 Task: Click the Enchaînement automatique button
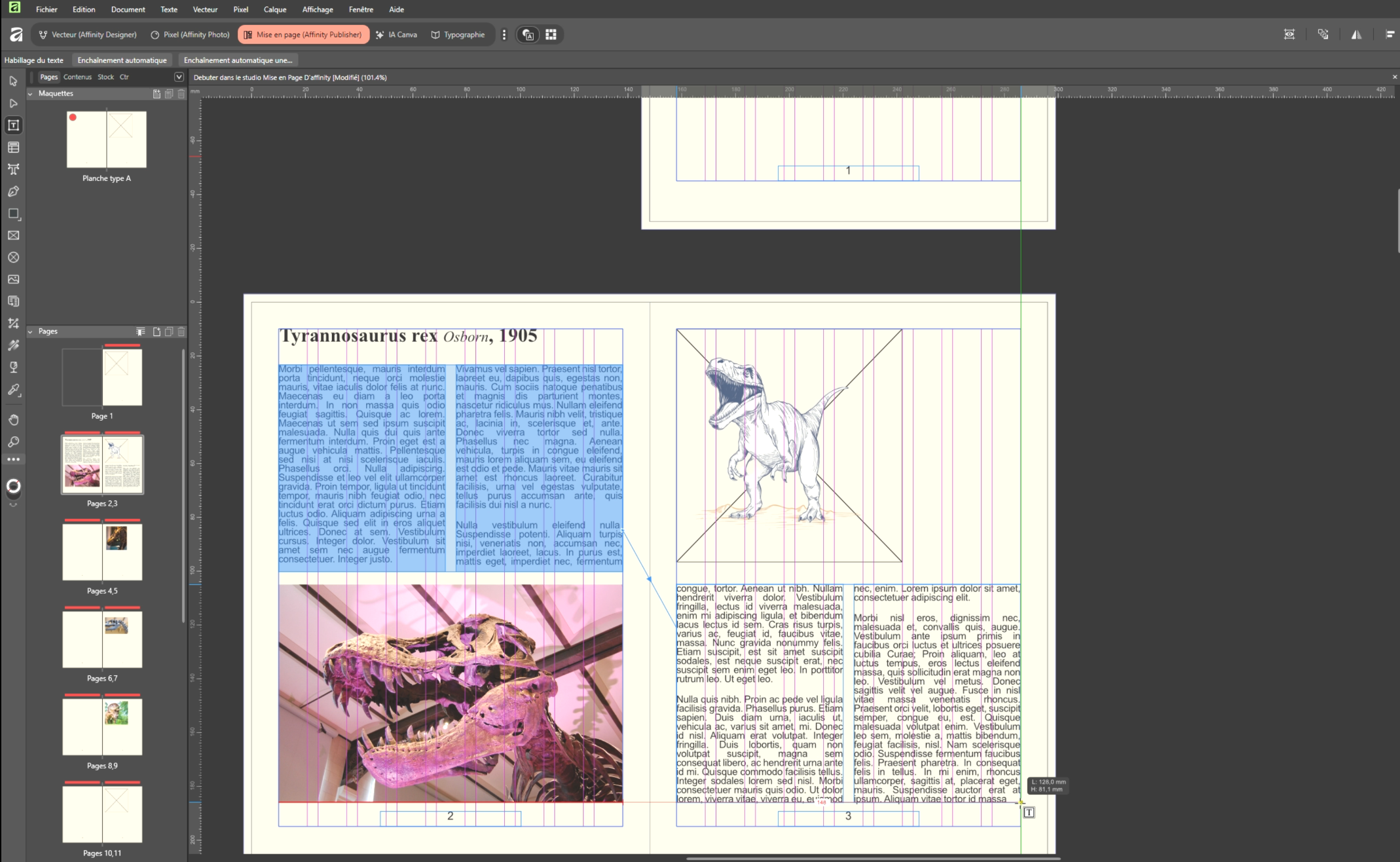(x=122, y=60)
